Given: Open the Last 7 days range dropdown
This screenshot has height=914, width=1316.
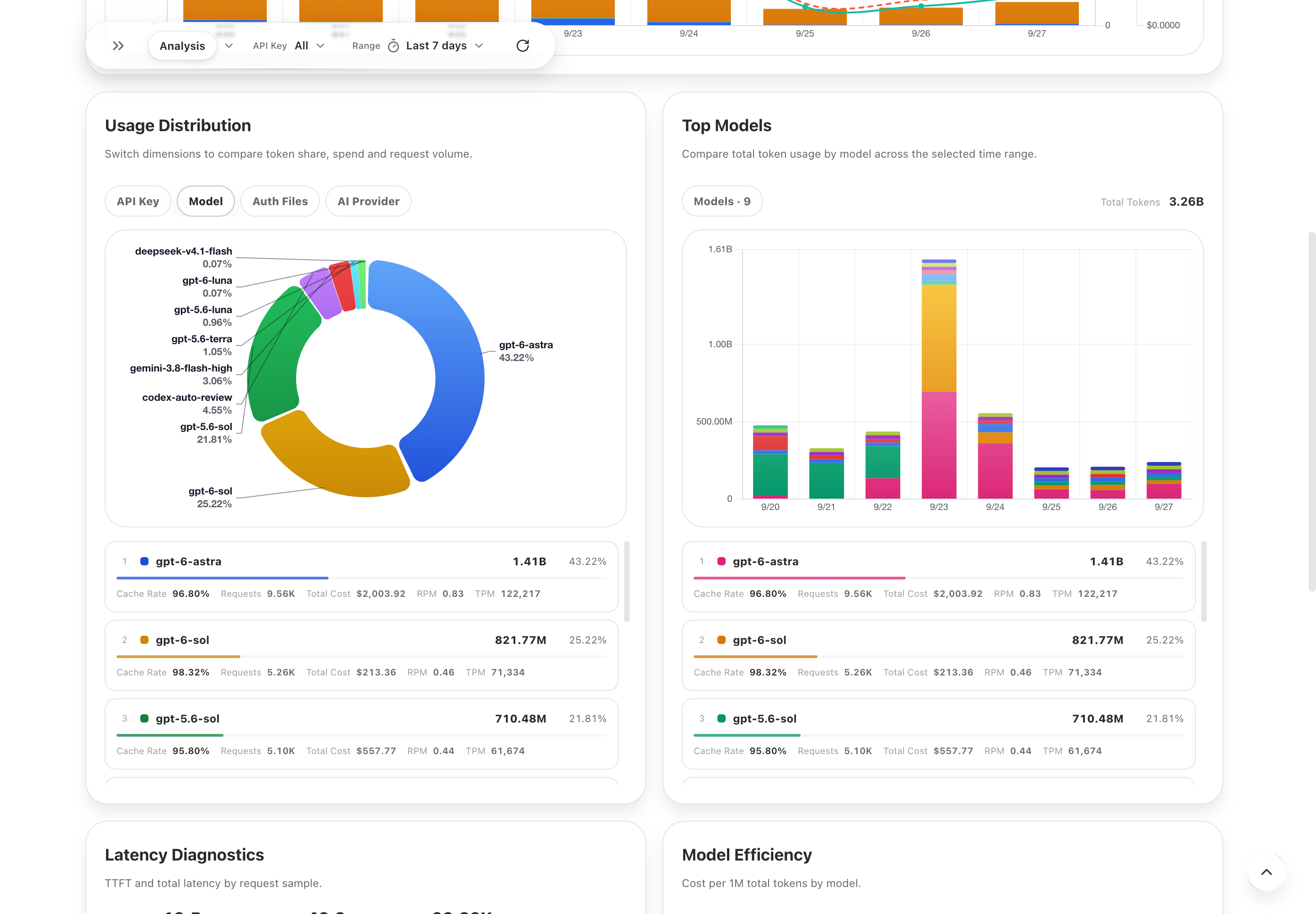Looking at the screenshot, I should click(445, 46).
